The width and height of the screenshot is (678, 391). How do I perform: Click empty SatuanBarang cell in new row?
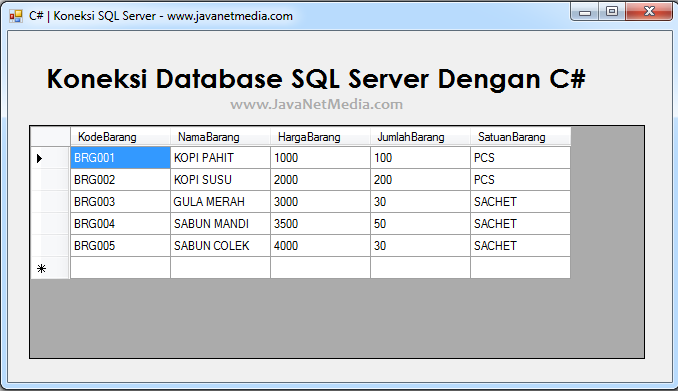click(520, 268)
